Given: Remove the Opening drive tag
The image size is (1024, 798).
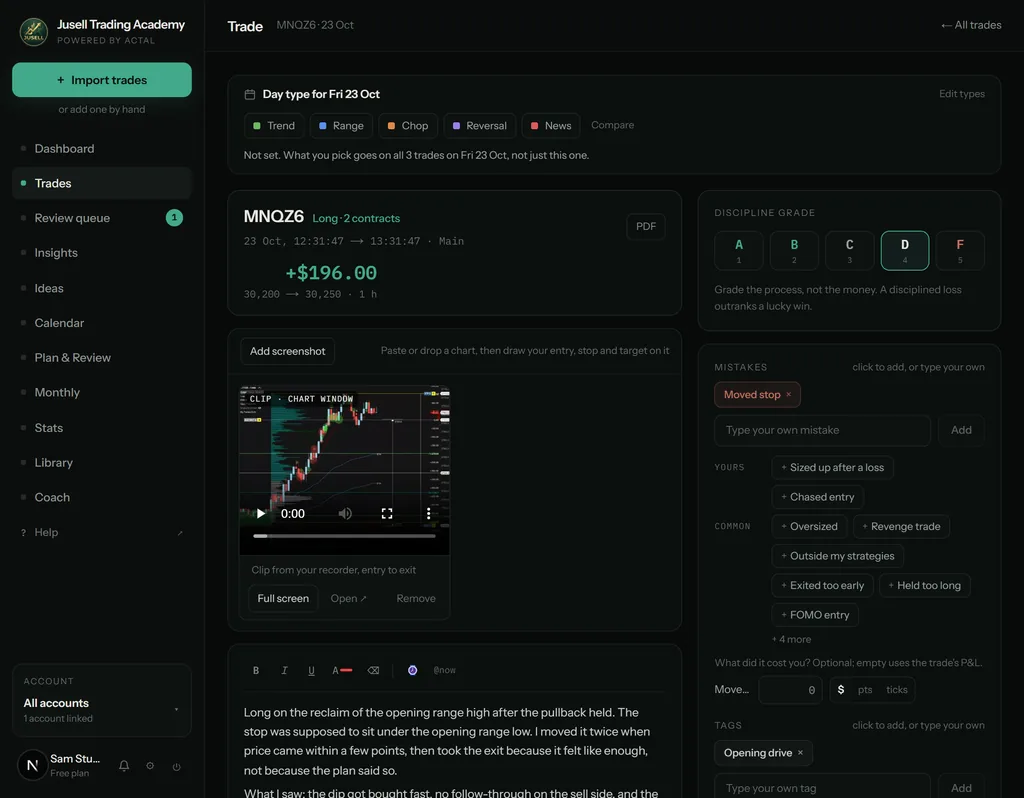Looking at the screenshot, I should (800, 752).
